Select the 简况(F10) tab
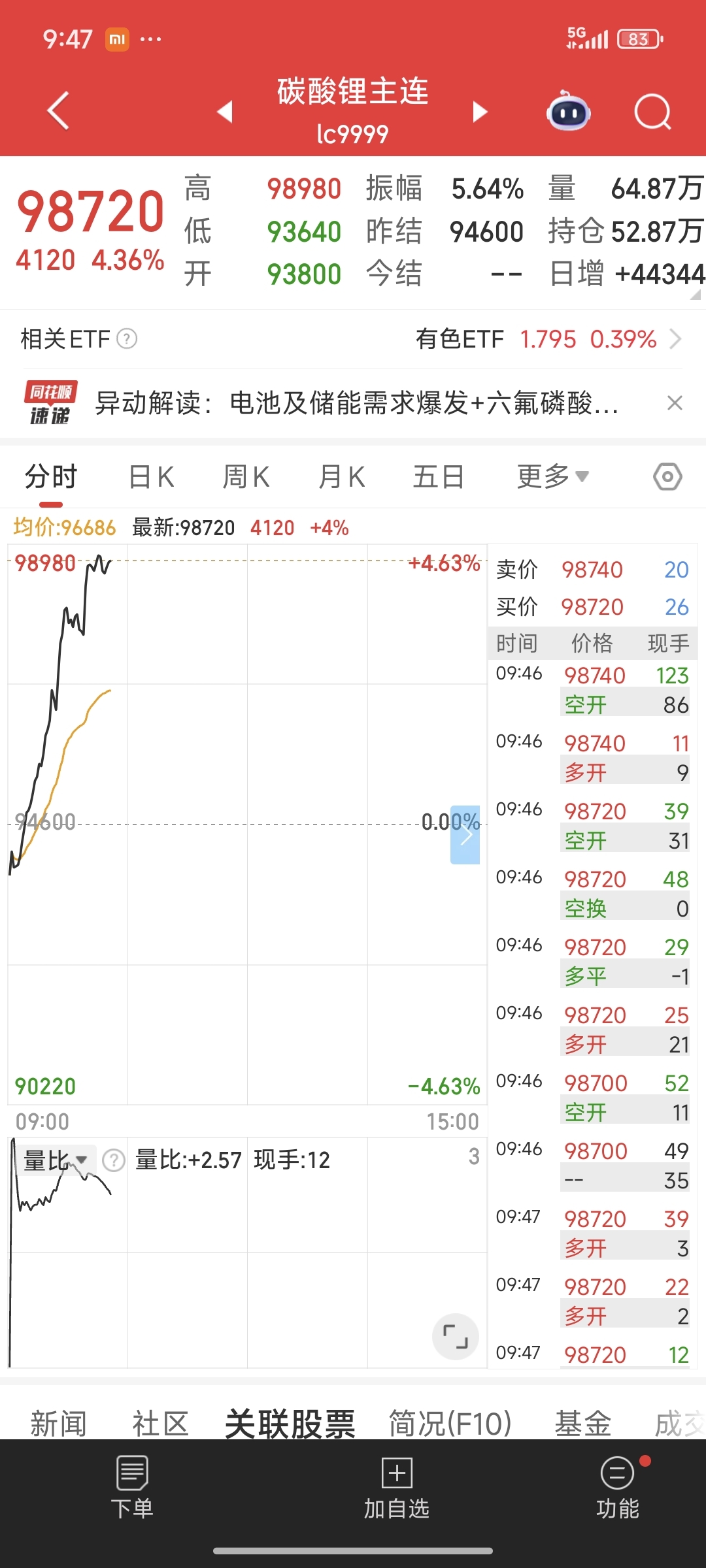Image resolution: width=706 pixels, height=1568 pixels. 450,1423
